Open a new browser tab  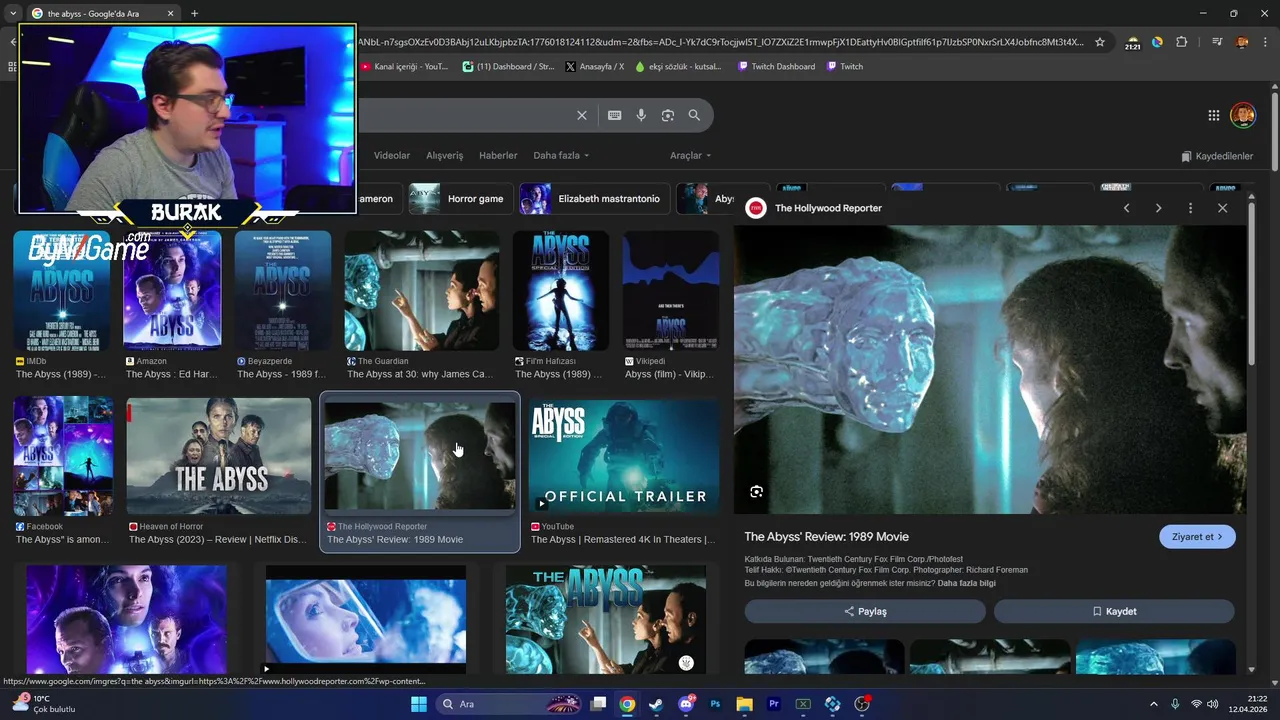(194, 14)
